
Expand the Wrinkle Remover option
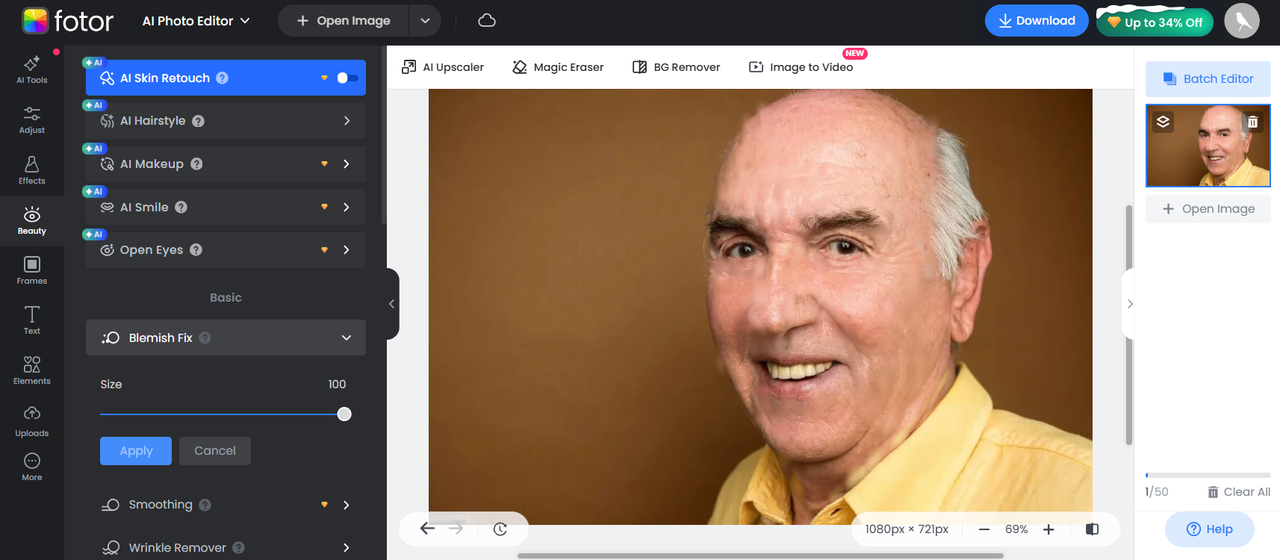[347, 548]
